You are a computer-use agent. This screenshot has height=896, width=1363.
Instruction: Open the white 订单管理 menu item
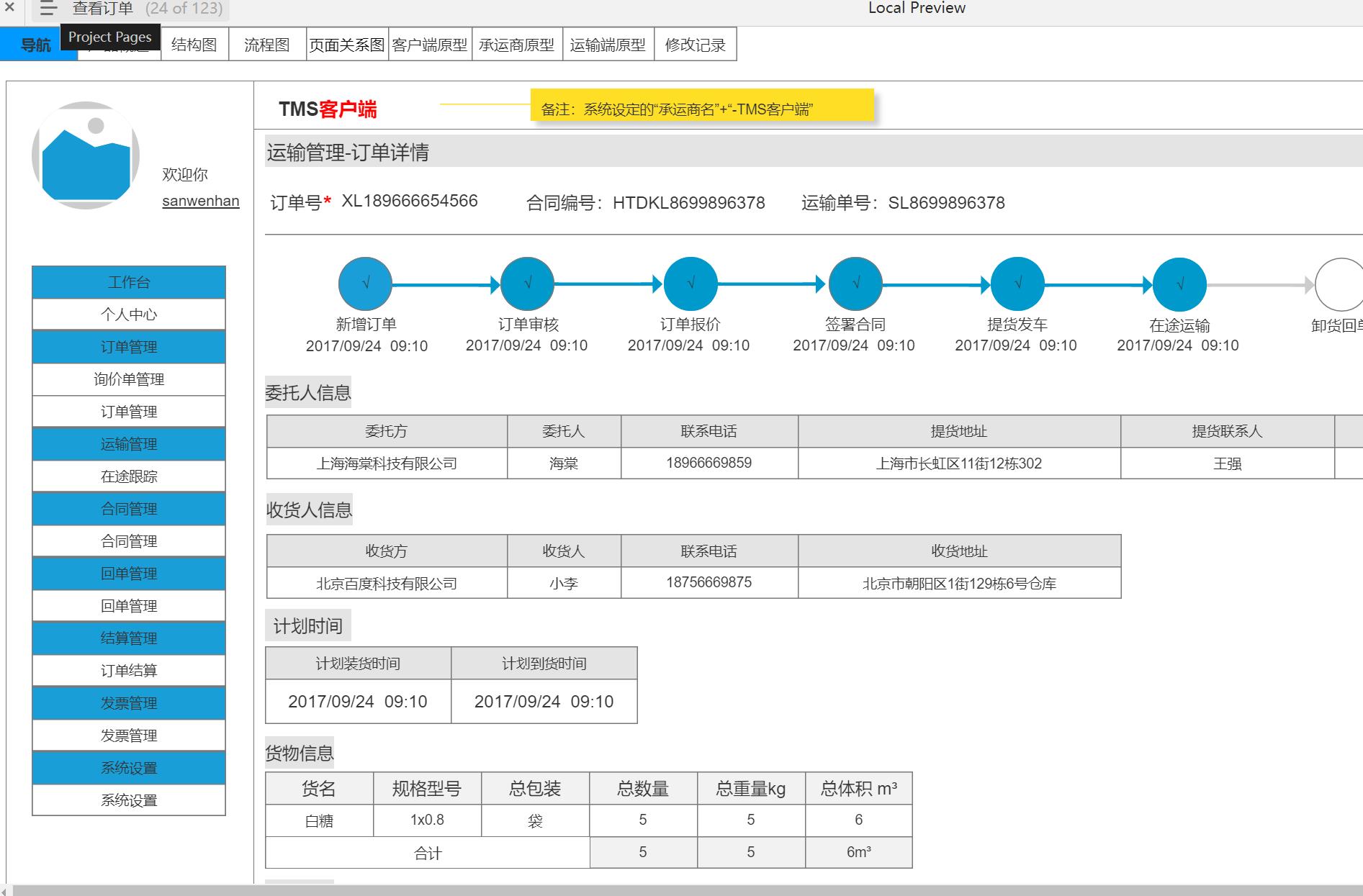[129, 412]
